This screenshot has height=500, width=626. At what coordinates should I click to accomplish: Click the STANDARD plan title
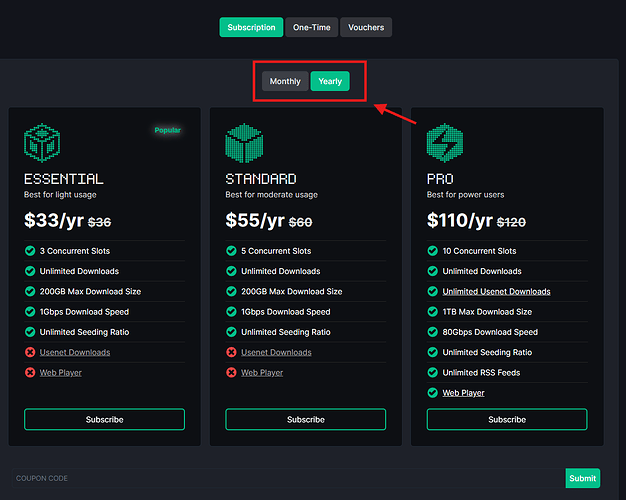[261, 179]
